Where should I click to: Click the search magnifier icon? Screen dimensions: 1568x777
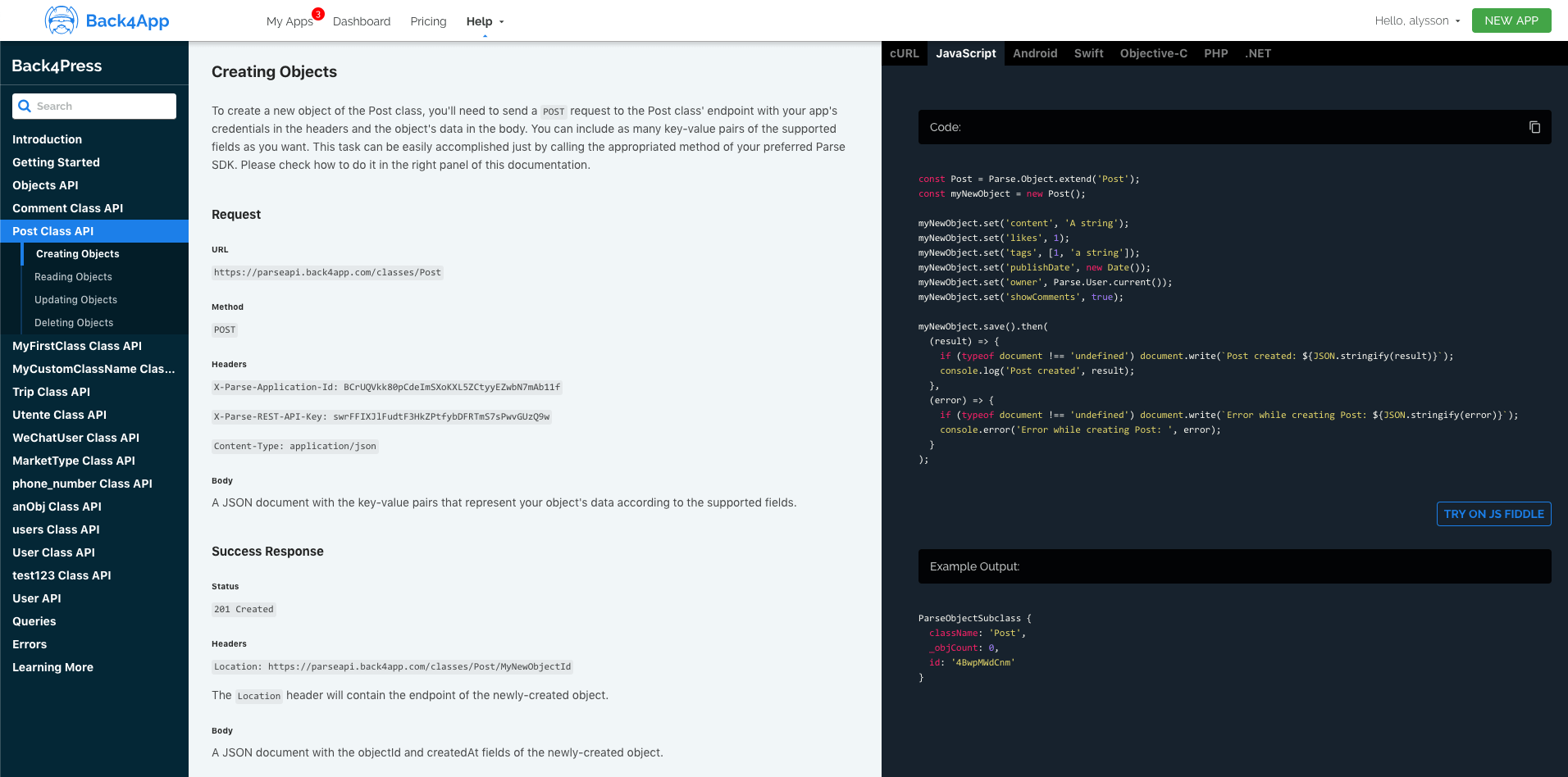(25, 106)
